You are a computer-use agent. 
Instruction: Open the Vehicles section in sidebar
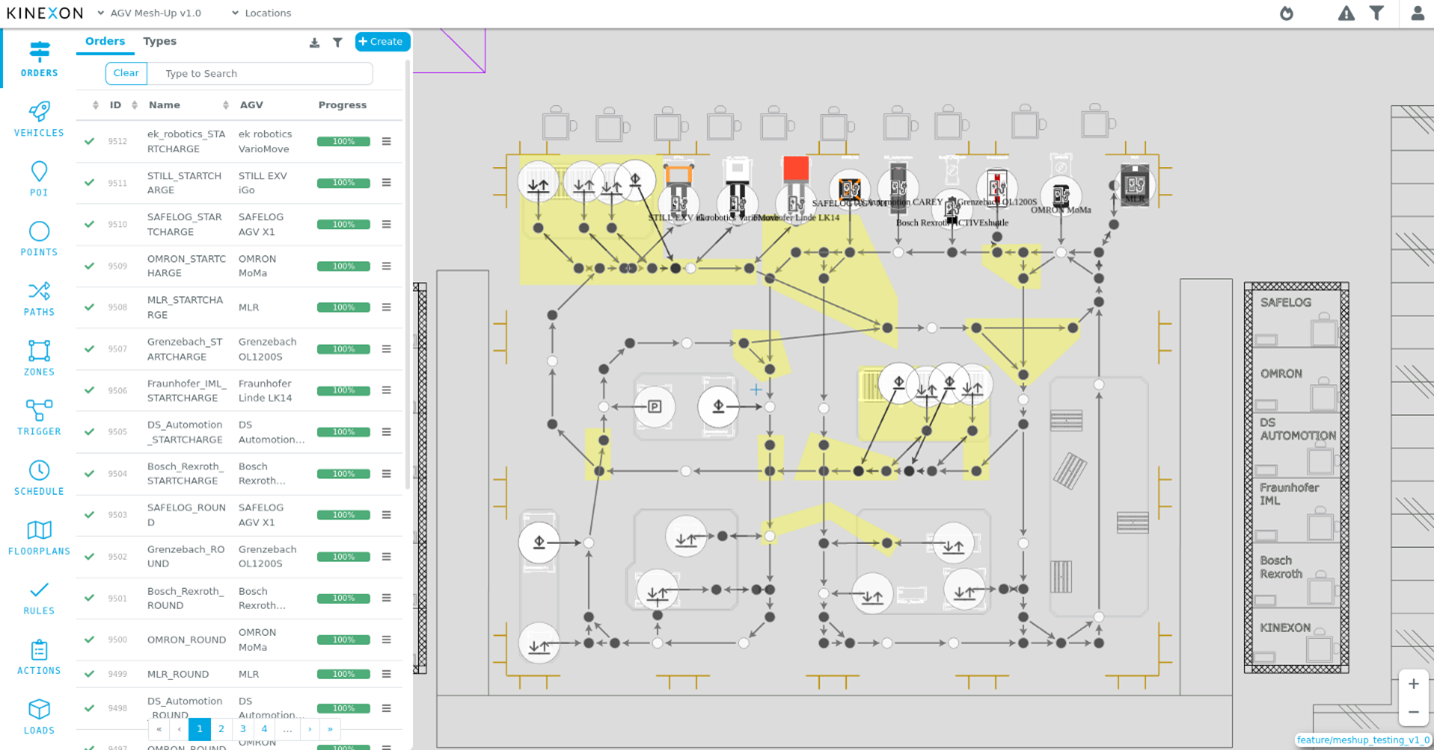pyautogui.click(x=39, y=118)
